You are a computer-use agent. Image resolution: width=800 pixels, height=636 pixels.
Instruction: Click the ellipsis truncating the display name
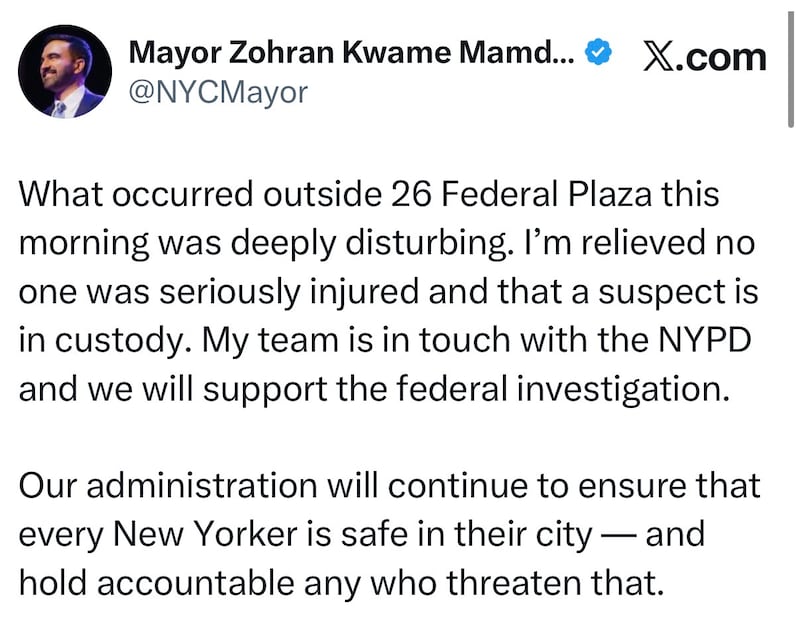point(566,60)
